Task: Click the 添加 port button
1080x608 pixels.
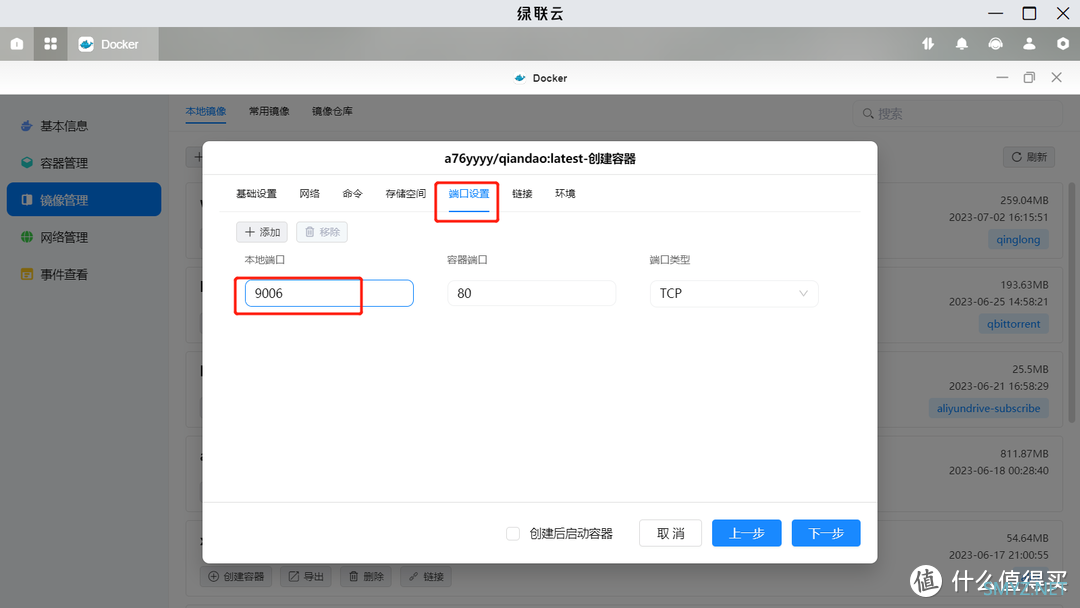Action: coord(262,232)
